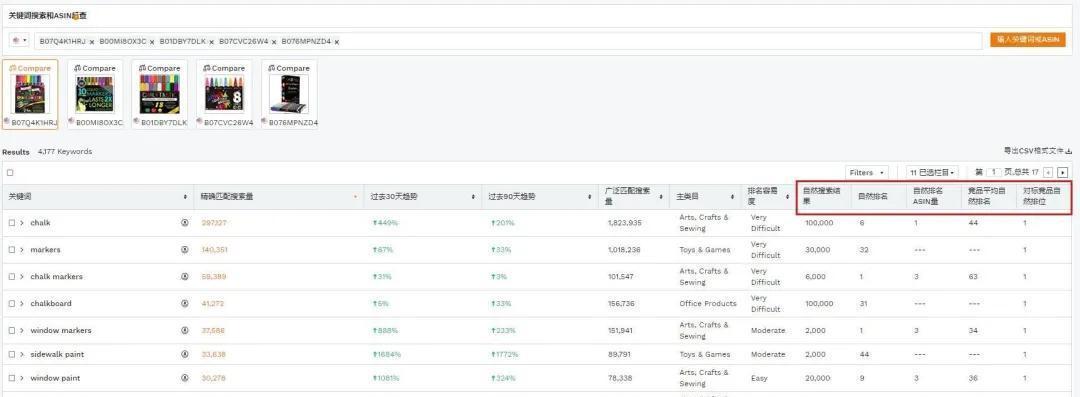Click Office Products category cell
This screenshot has width=1080, height=397.
coord(707,303)
